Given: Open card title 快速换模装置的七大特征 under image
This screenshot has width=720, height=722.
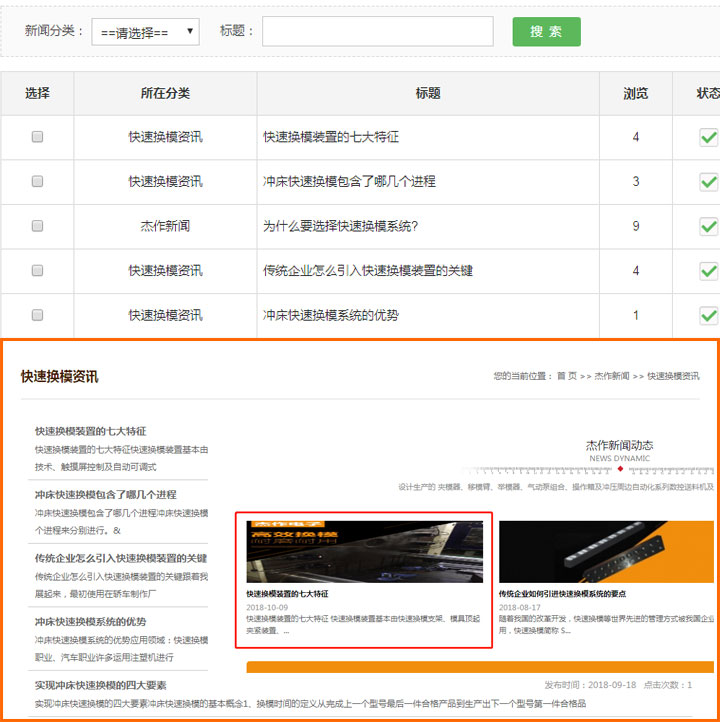Looking at the screenshot, I should click(287, 594).
